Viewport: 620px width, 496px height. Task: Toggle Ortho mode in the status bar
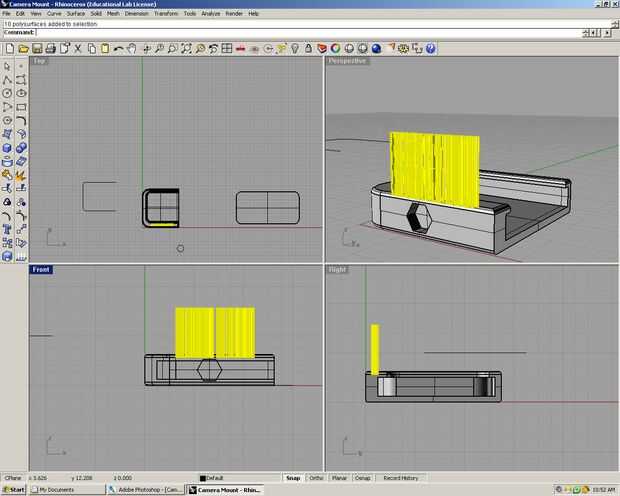pyautogui.click(x=316, y=478)
